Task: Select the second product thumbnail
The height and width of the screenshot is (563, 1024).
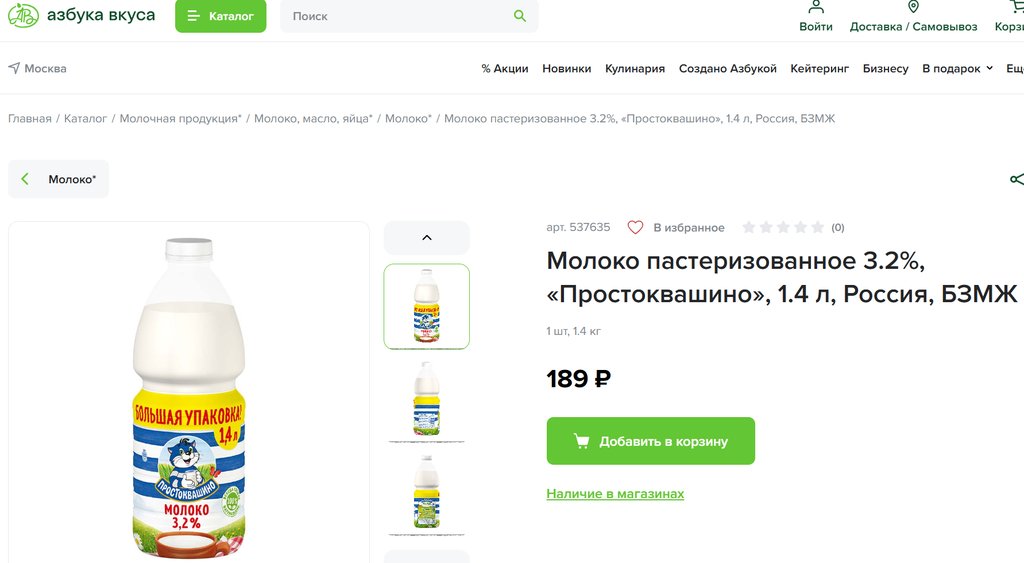Action: [x=427, y=398]
